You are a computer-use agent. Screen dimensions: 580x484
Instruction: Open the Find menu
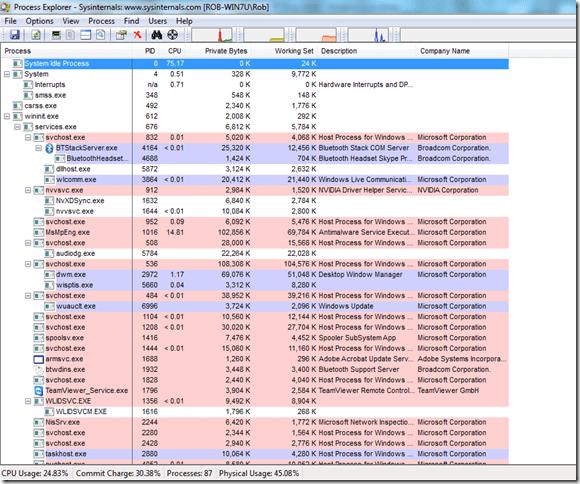coord(131,21)
